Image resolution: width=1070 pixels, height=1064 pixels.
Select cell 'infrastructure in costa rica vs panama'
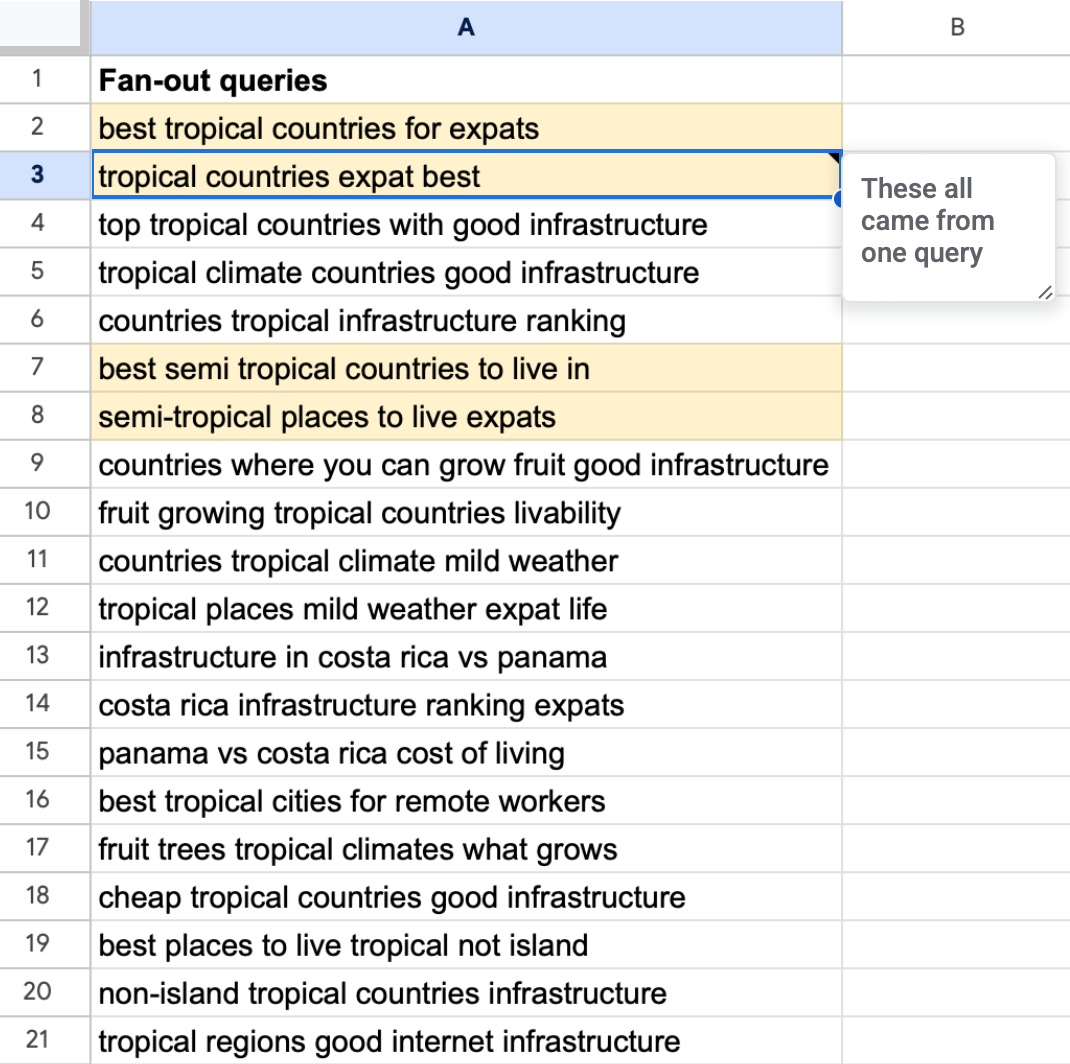tap(466, 657)
